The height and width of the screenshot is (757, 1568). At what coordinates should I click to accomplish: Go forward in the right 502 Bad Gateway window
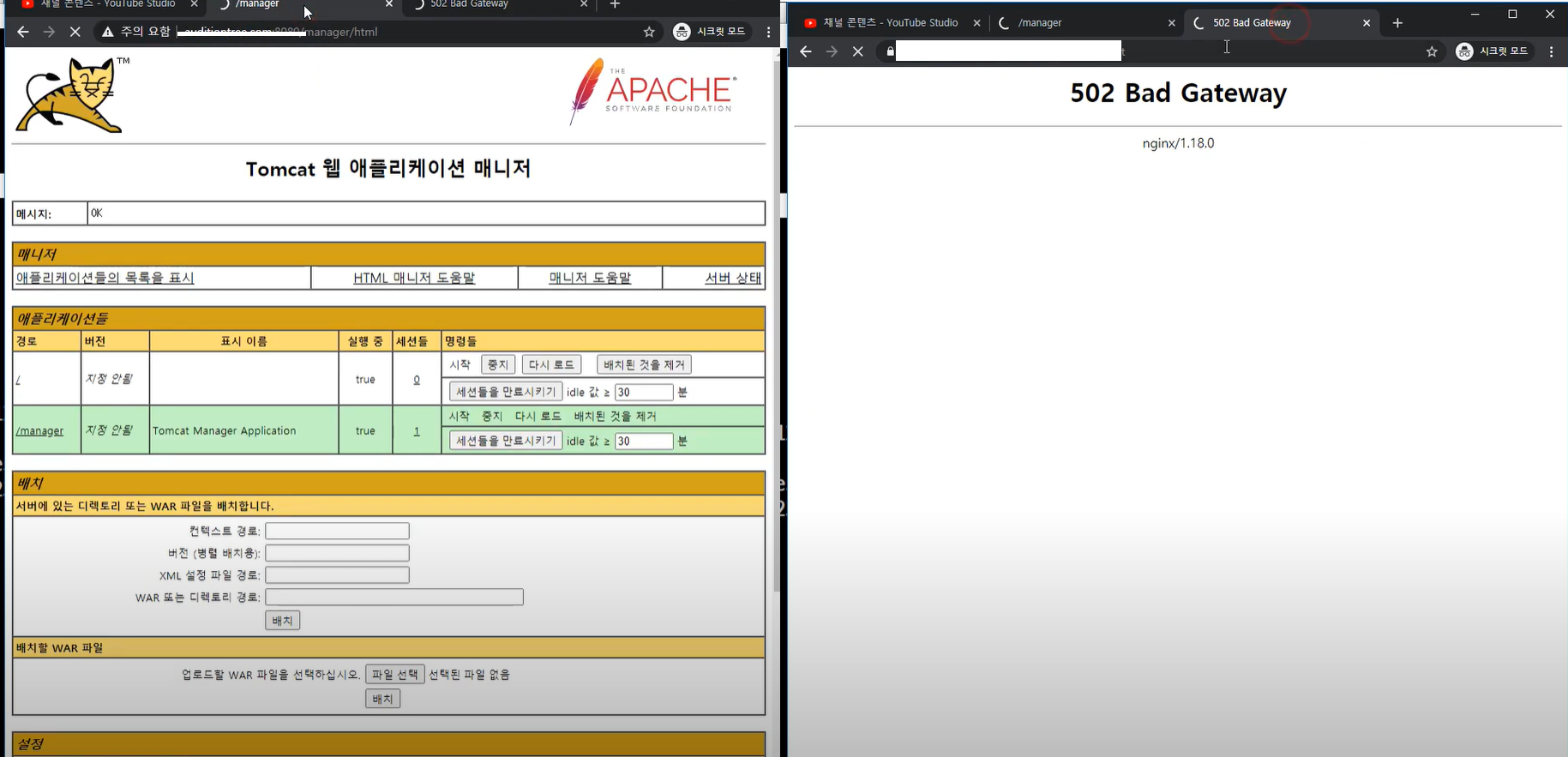click(x=832, y=51)
